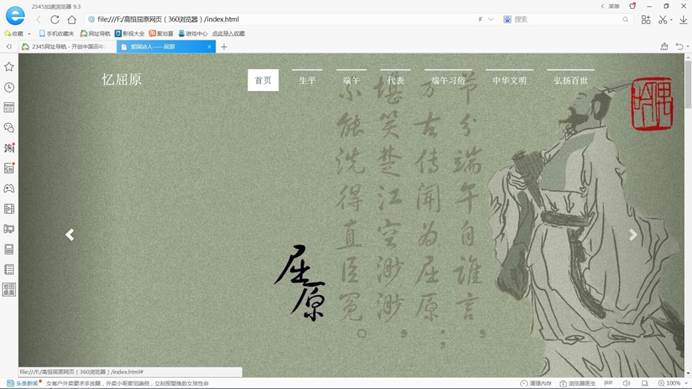
Task: Open the extensions grid icon in toolbar
Action: 646,19
